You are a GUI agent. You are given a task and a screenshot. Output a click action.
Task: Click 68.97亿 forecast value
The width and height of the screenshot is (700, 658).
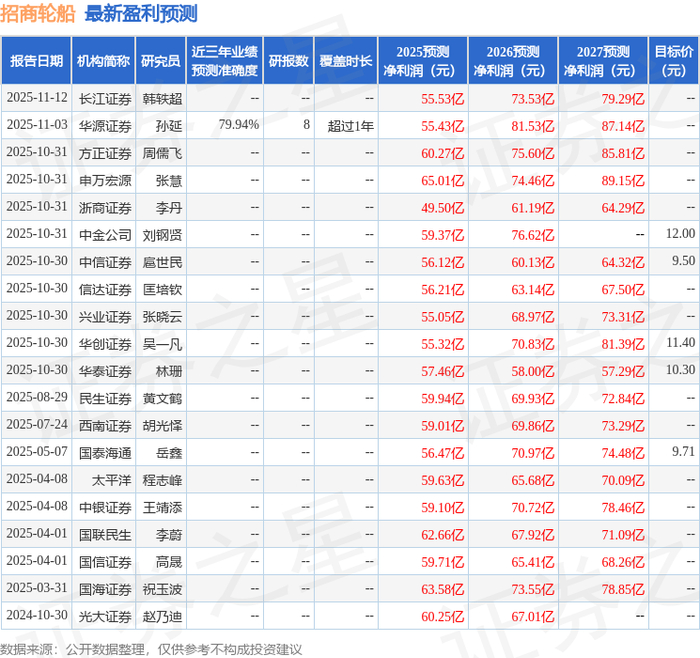point(533,317)
